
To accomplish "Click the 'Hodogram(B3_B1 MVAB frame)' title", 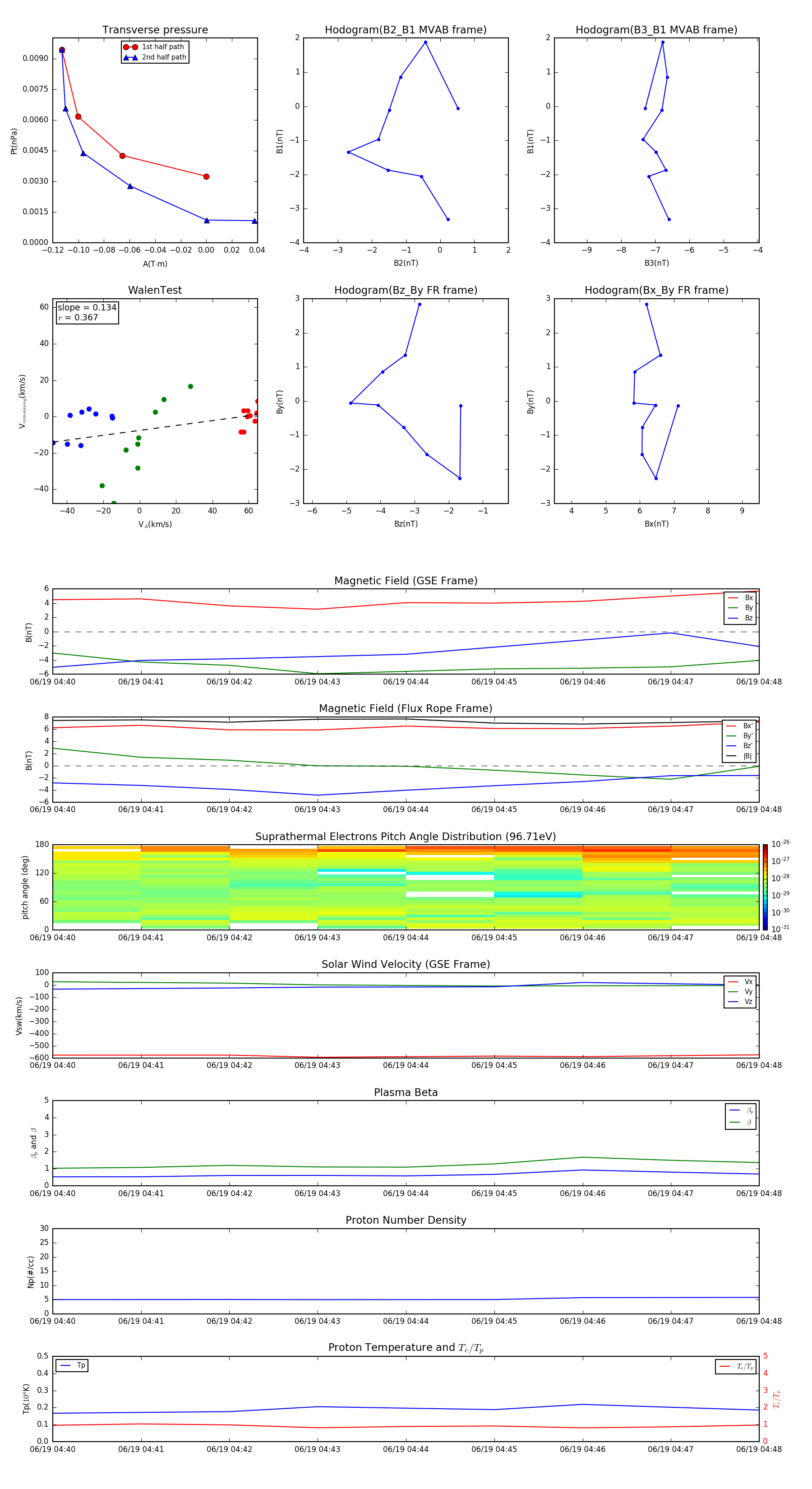I will point(656,30).
